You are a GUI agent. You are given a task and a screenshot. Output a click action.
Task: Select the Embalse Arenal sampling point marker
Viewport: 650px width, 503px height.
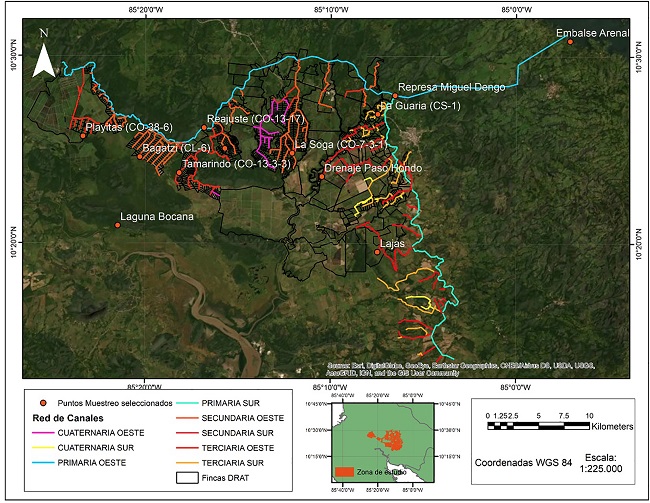tap(570, 42)
